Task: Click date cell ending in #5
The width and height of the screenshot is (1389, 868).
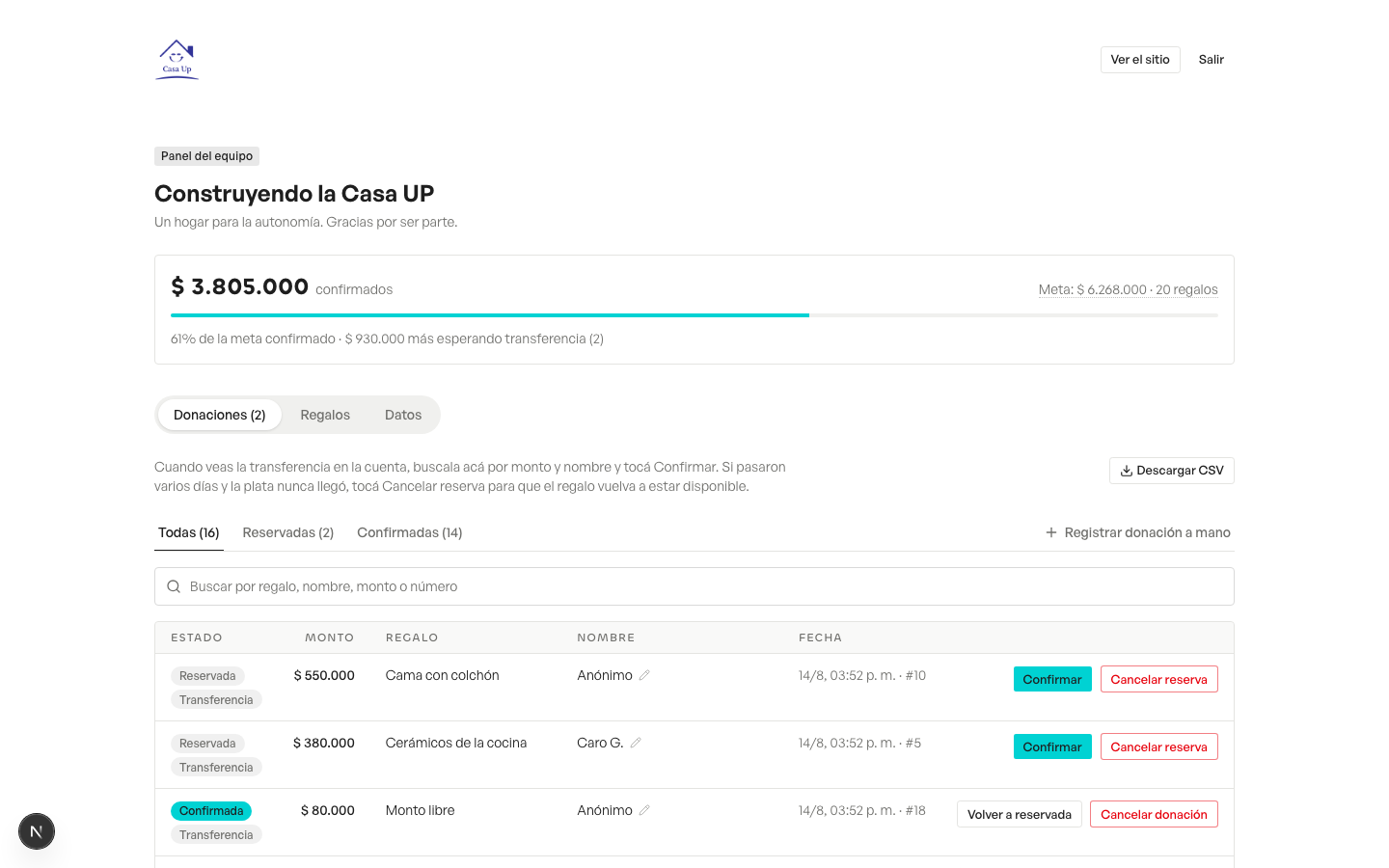Action: coord(860,743)
